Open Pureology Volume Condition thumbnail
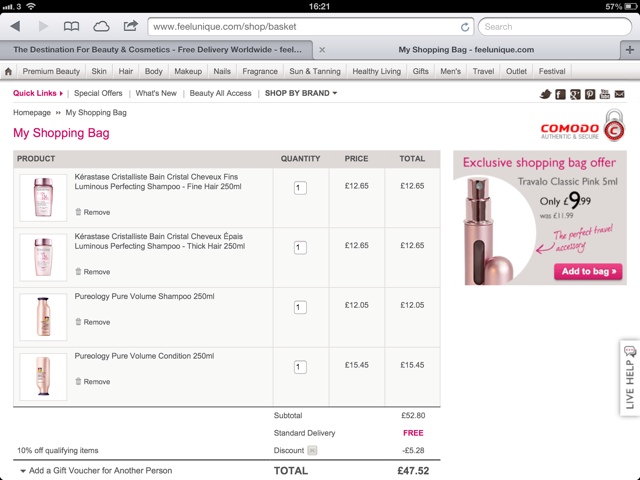This screenshot has width=640, height=480. click(x=43, y=377)
